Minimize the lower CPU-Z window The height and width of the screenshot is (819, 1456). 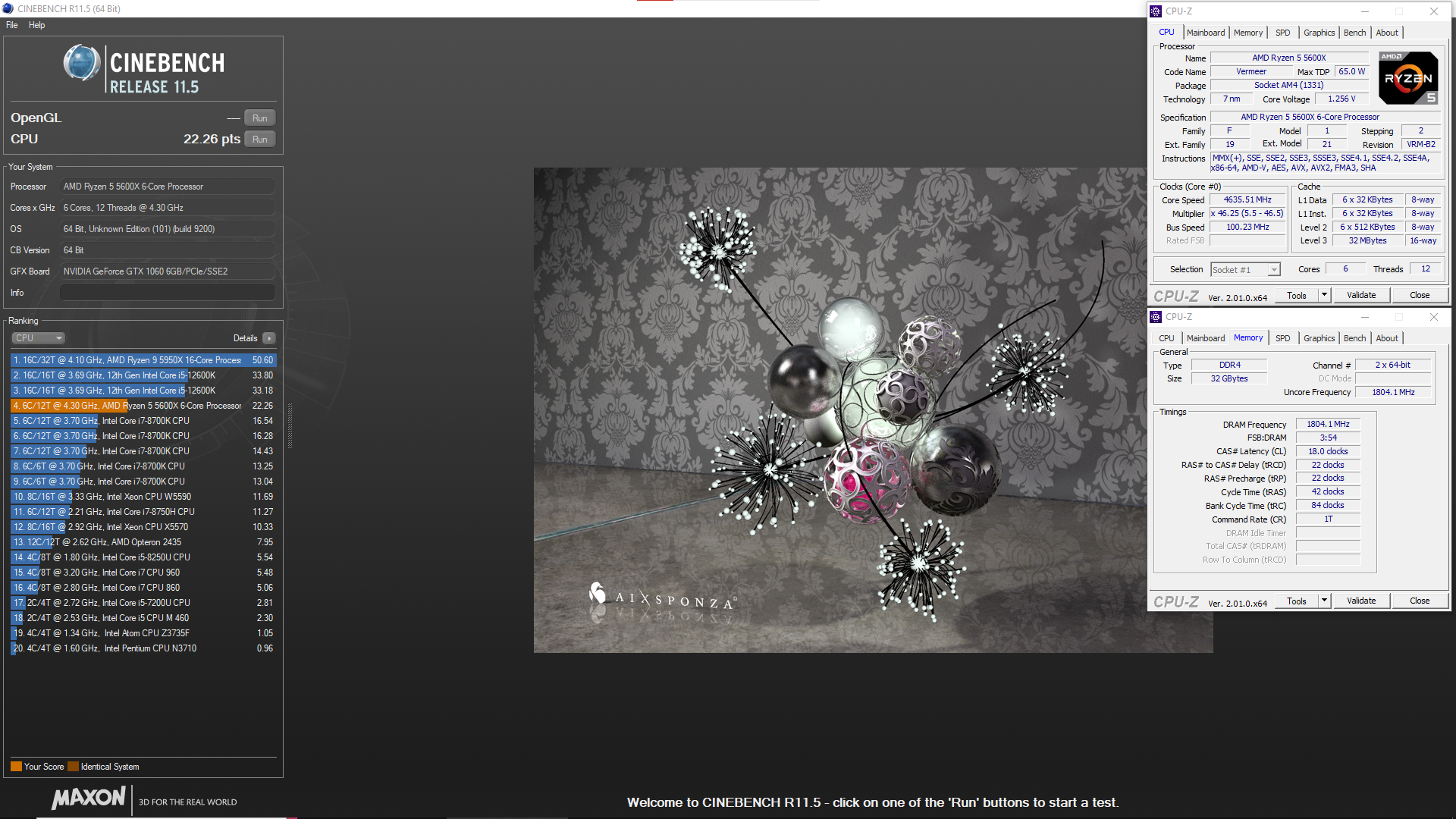click(1365, 317)
